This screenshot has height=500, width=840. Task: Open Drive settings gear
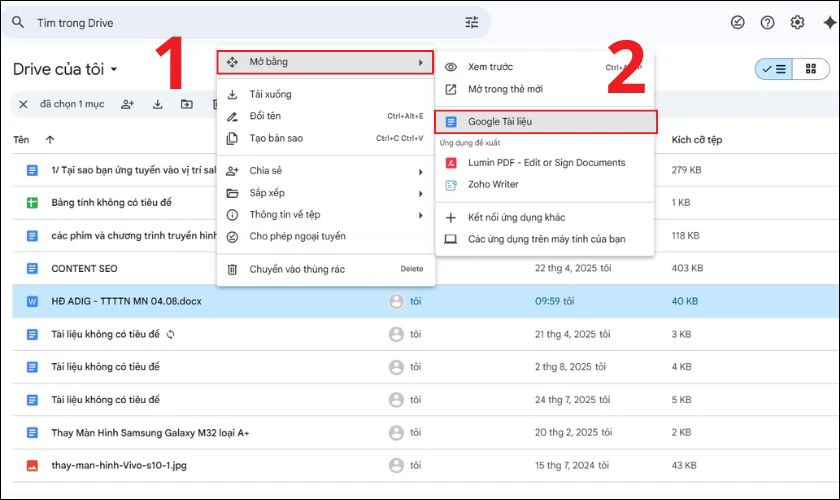tap(797, 23)
